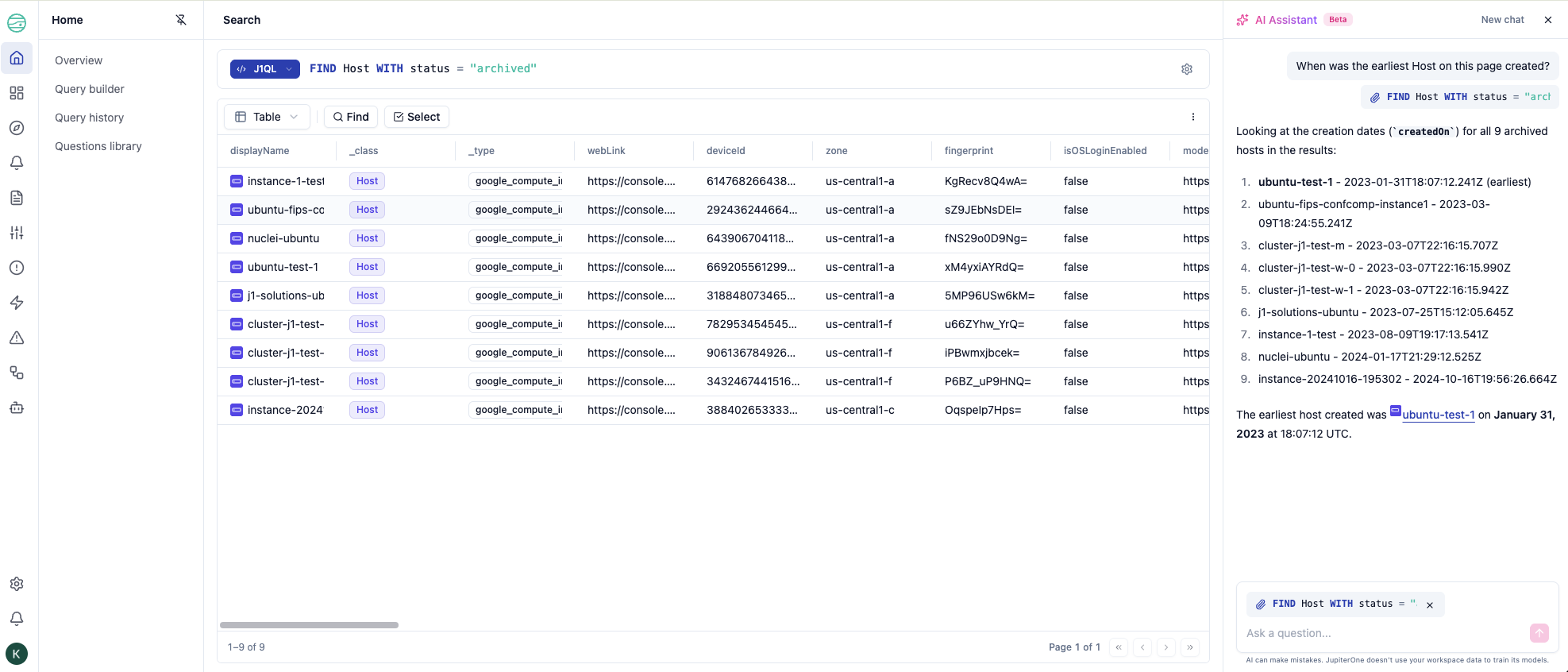Image resolution: width=1568 pixels, height=672 pixels.
Task: Open the connected squares integrations icon
Action: tap(17, 373)
